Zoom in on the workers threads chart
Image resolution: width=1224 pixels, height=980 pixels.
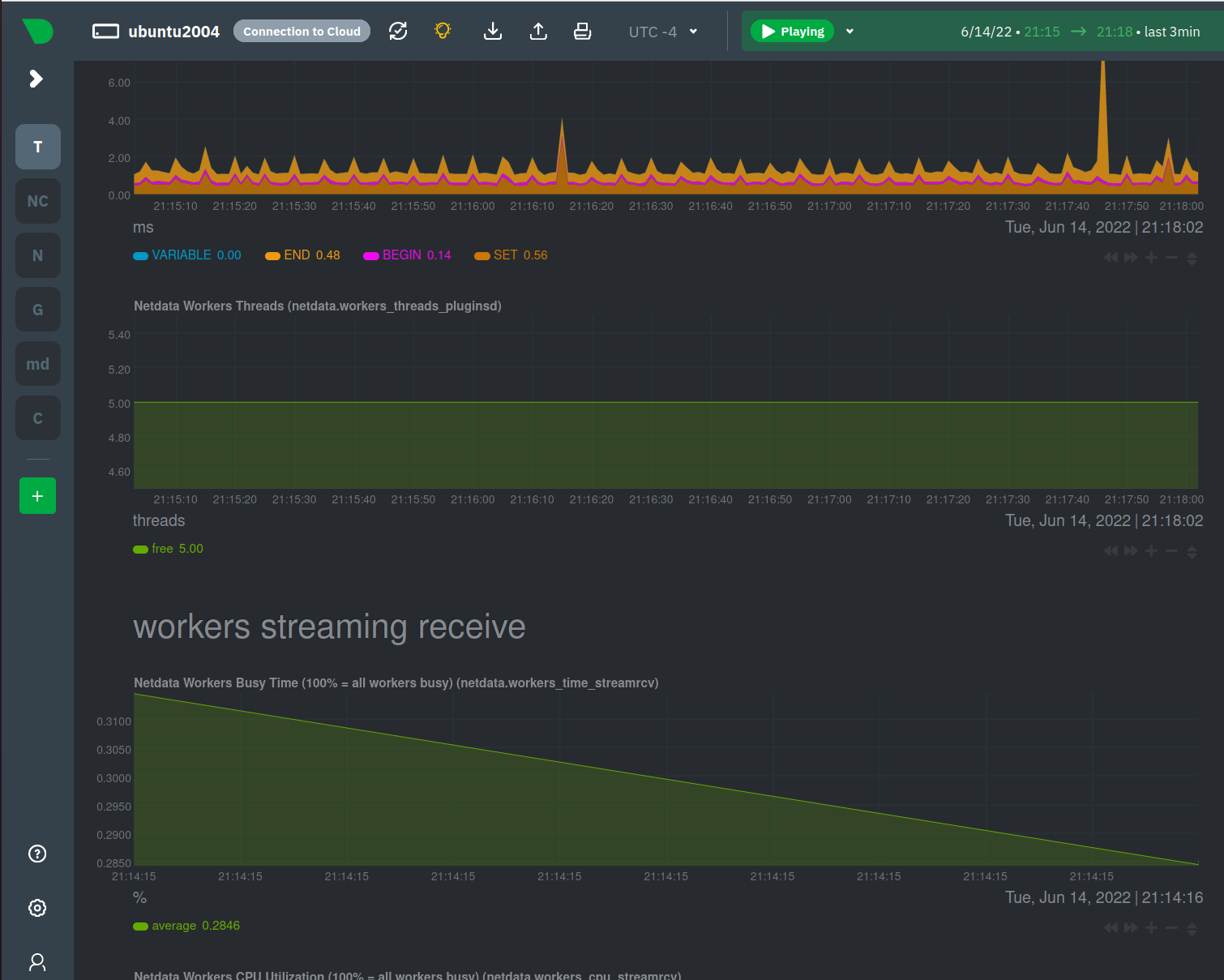[1151, 551]
